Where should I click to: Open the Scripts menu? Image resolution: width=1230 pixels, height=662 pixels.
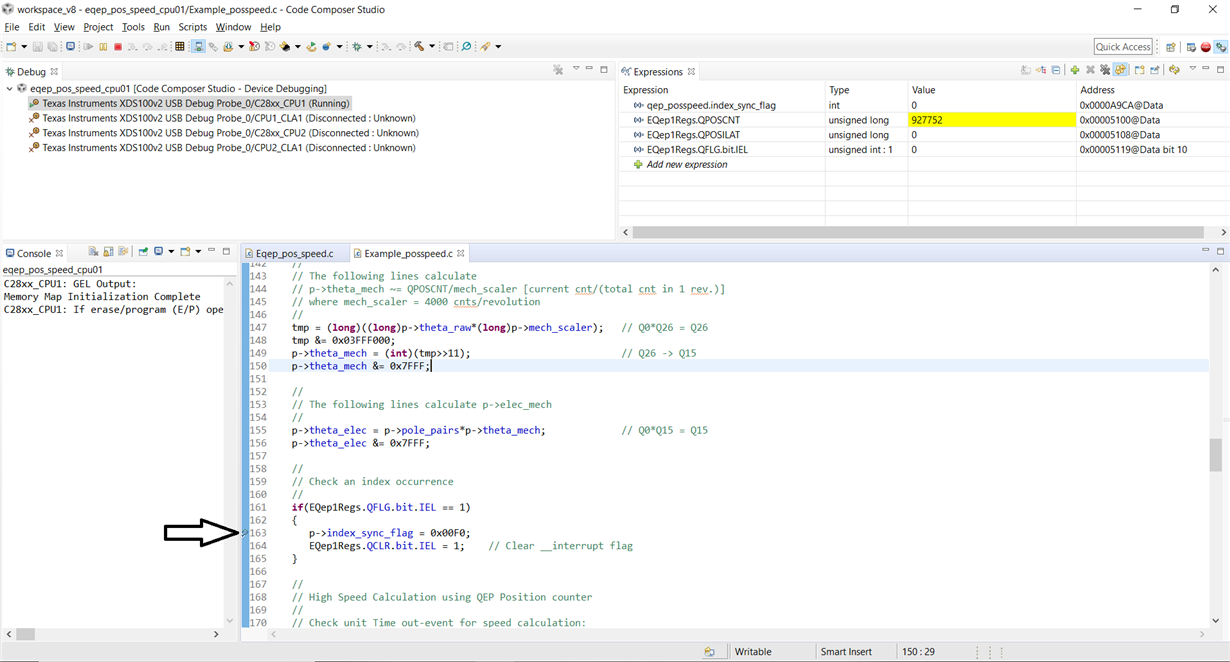[x=192, y=27]
